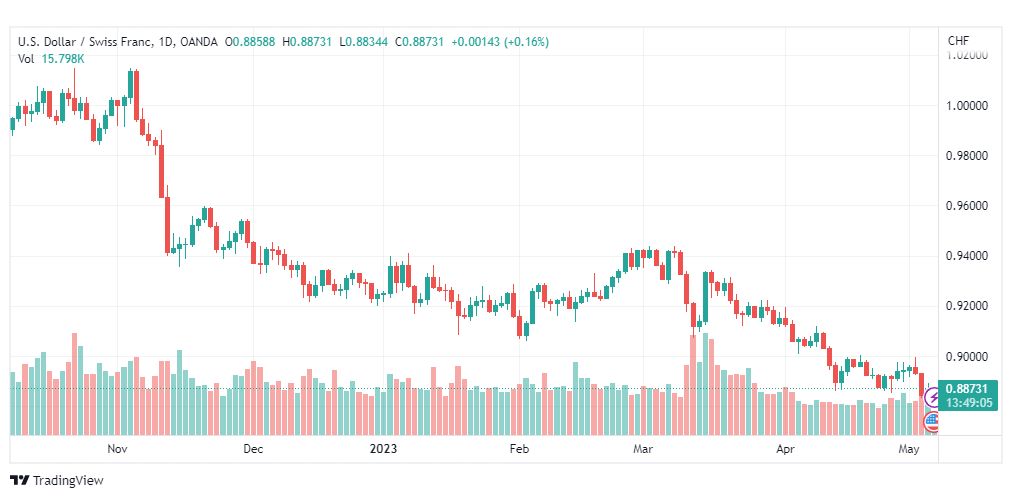The width and height of the screenshot is (1012, 498).
Task: Click the 1.00000 price axis label
Action: pos(965,105)
